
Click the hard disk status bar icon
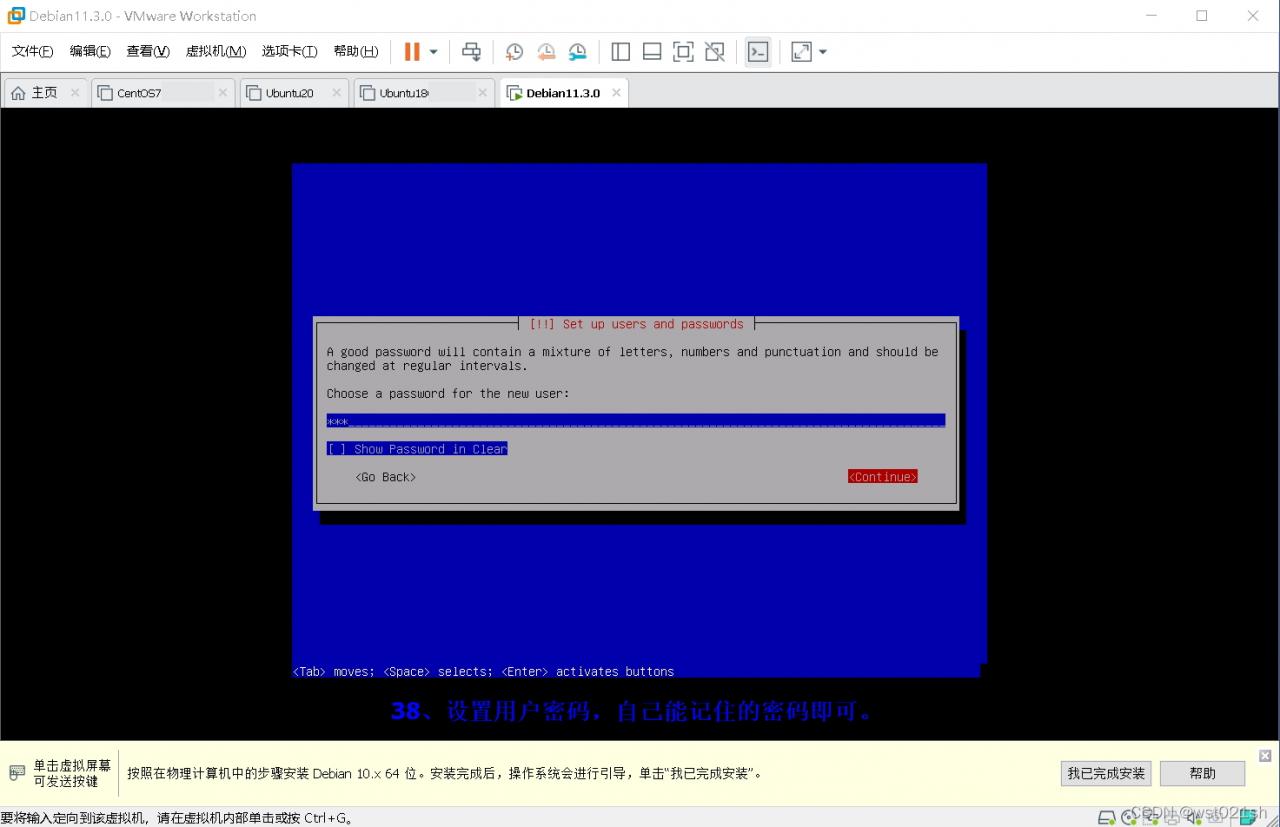pos(1107,817)
